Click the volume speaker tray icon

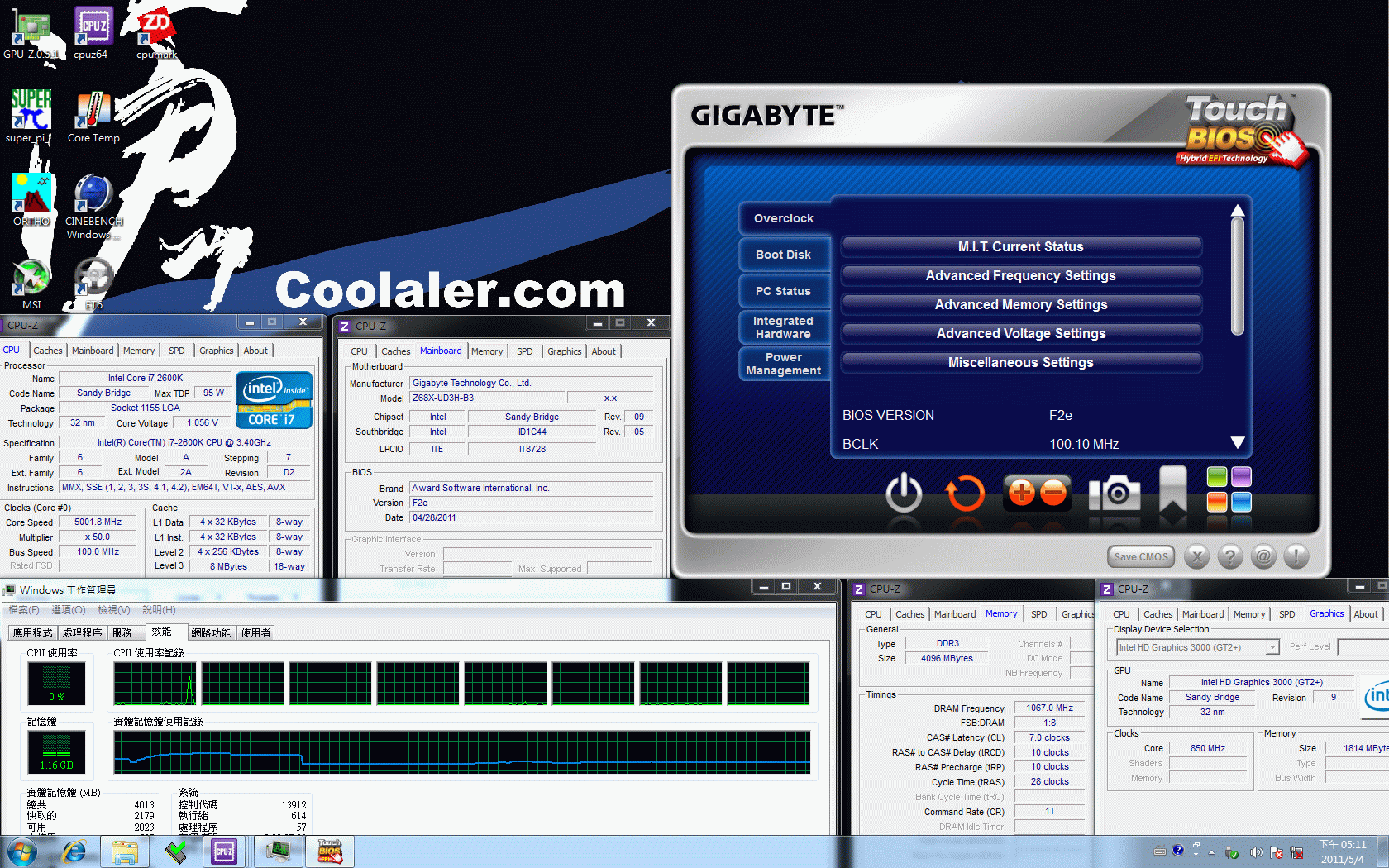1256,852
